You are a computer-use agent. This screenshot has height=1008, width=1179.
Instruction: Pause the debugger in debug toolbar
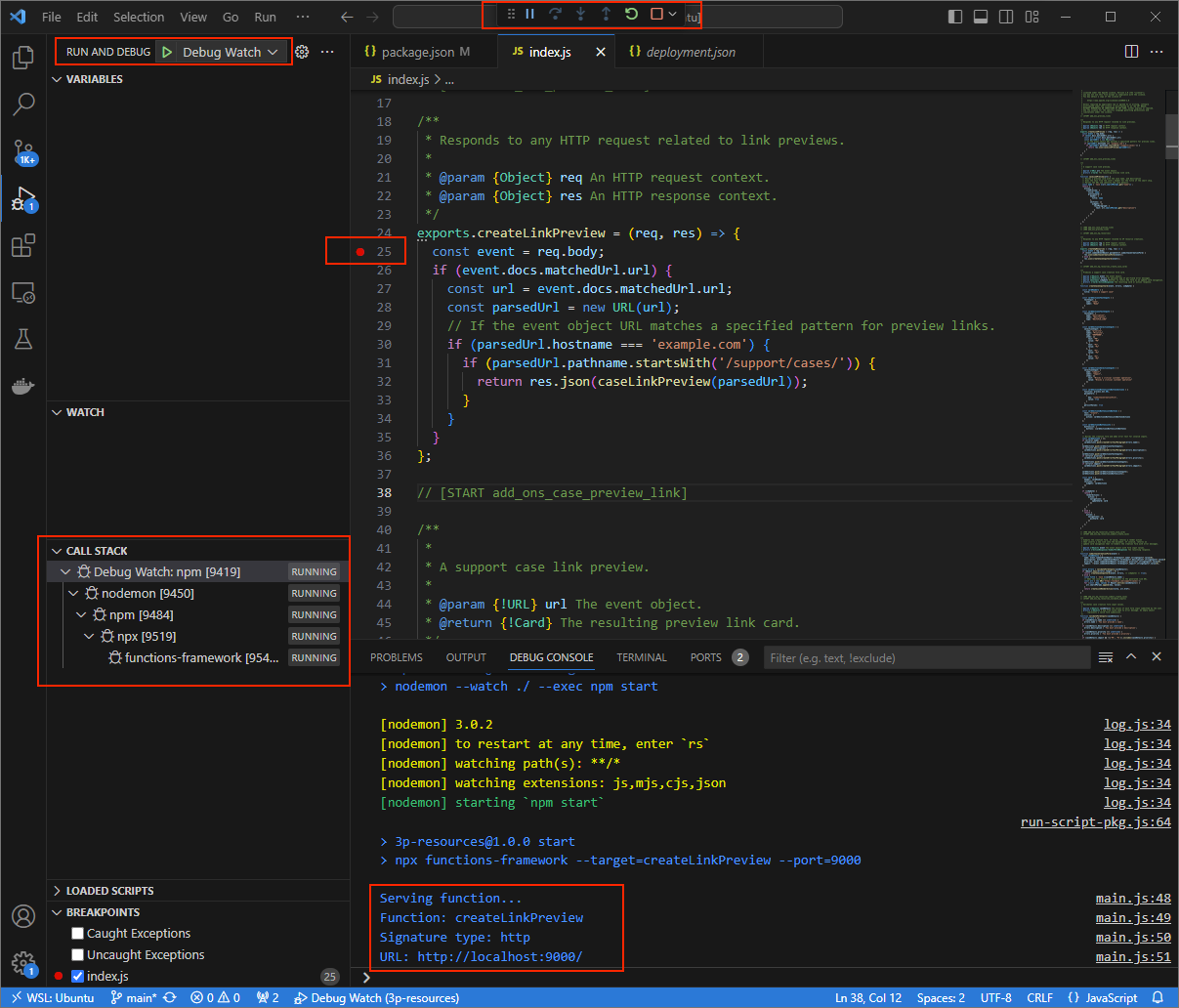click(529, 14)
